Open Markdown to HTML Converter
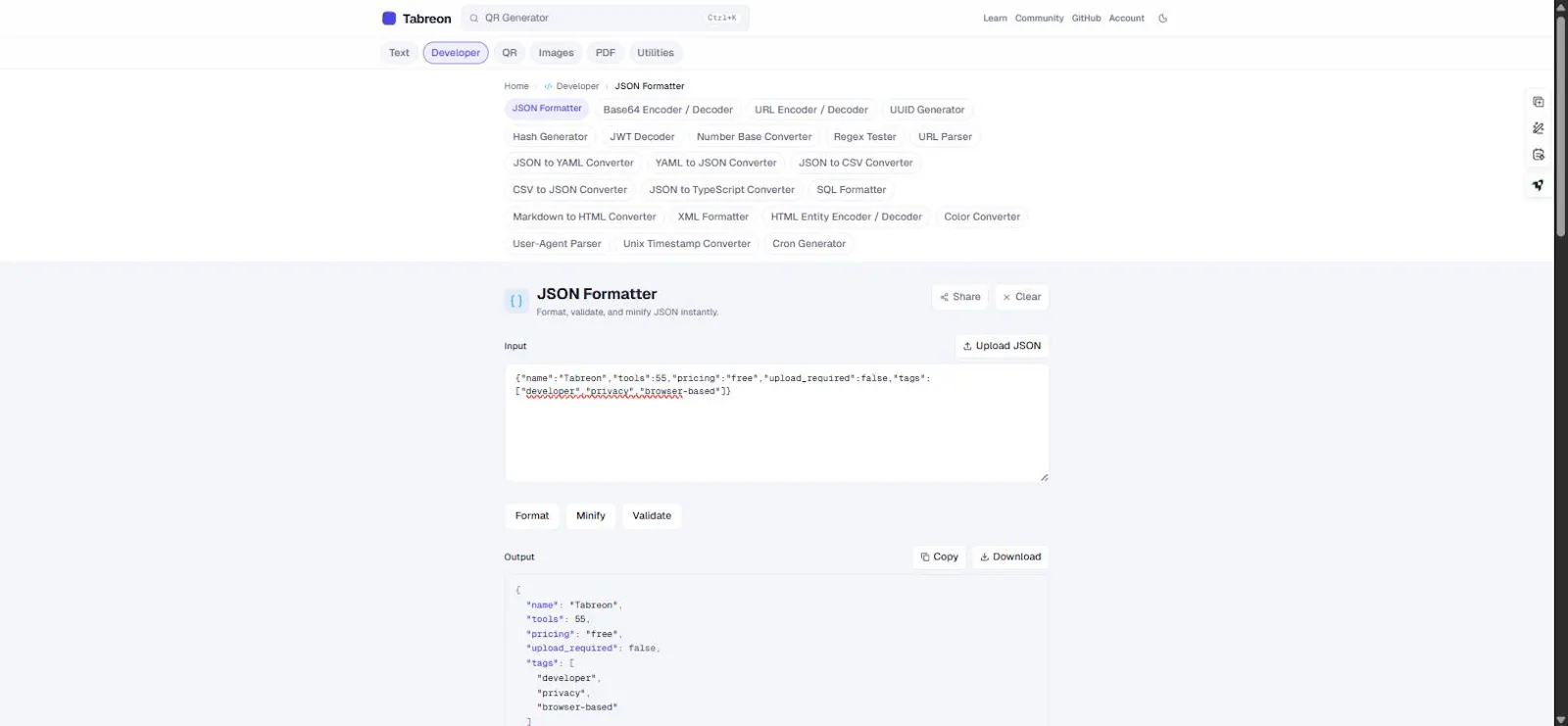This screenshot has width=1568, height=726. pos(584,218)
